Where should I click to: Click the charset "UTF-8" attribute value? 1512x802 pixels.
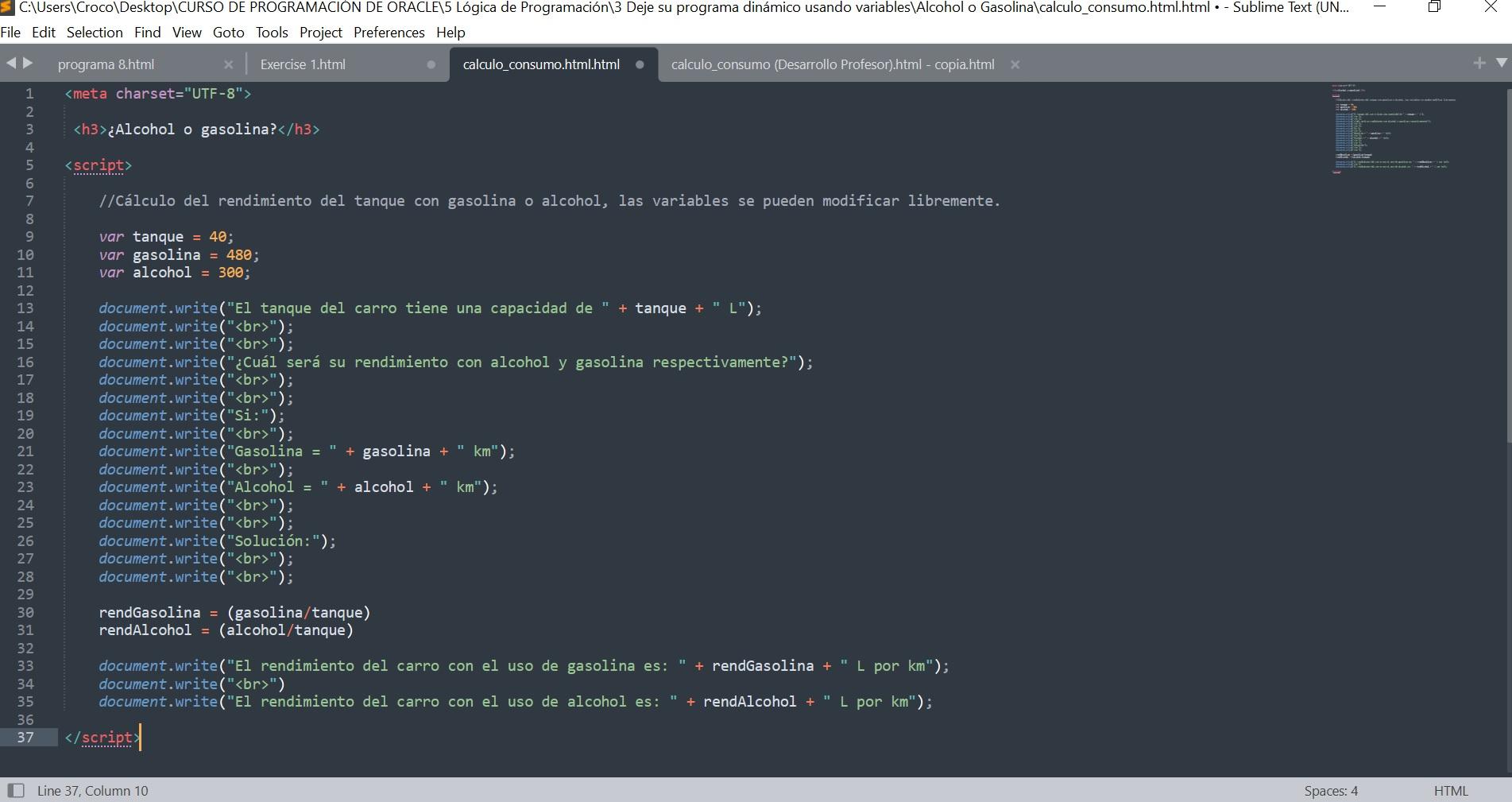click(214, 94)
